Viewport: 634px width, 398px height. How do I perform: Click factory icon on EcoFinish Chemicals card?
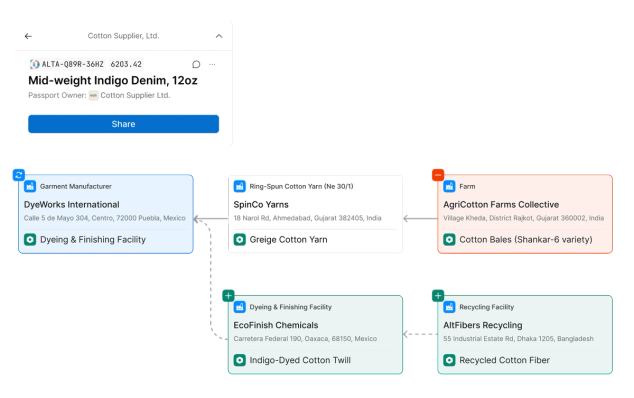click(x=240, y=307)
